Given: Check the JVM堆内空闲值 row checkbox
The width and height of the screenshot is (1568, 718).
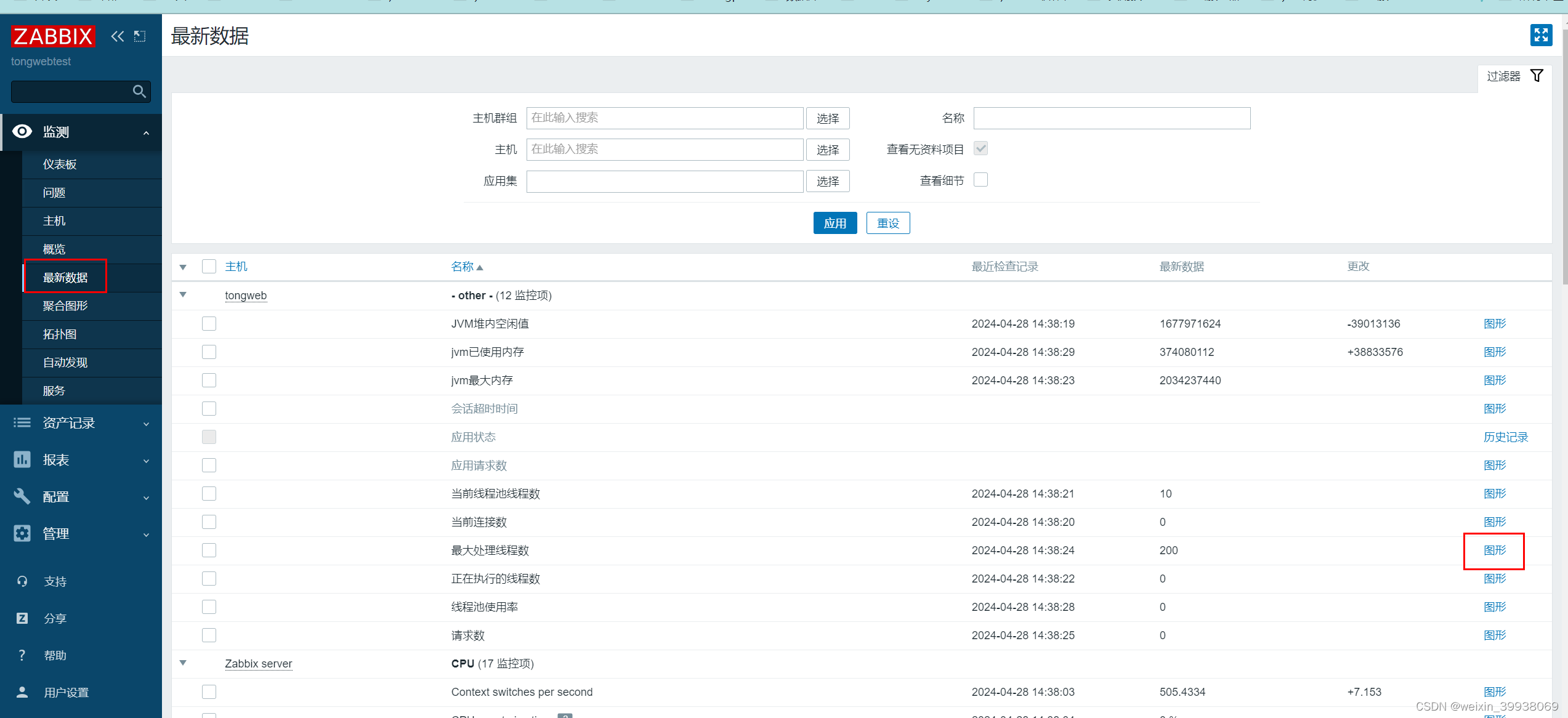Looking at the screenshot, I should tap(209, 323).
